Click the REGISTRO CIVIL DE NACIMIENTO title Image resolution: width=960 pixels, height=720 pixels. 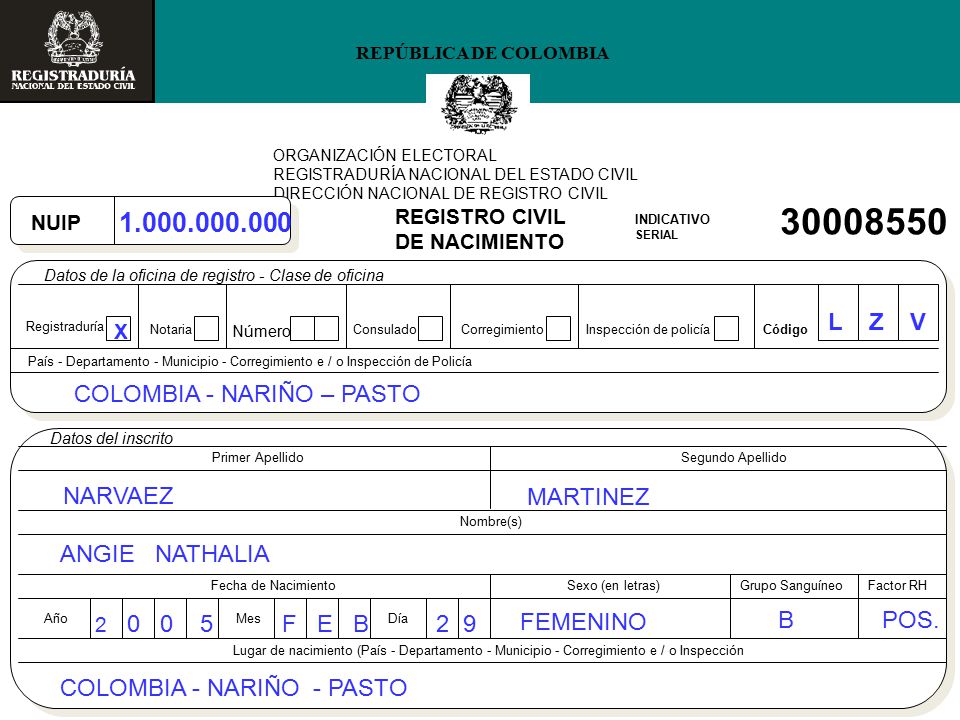tap(480, 229)
